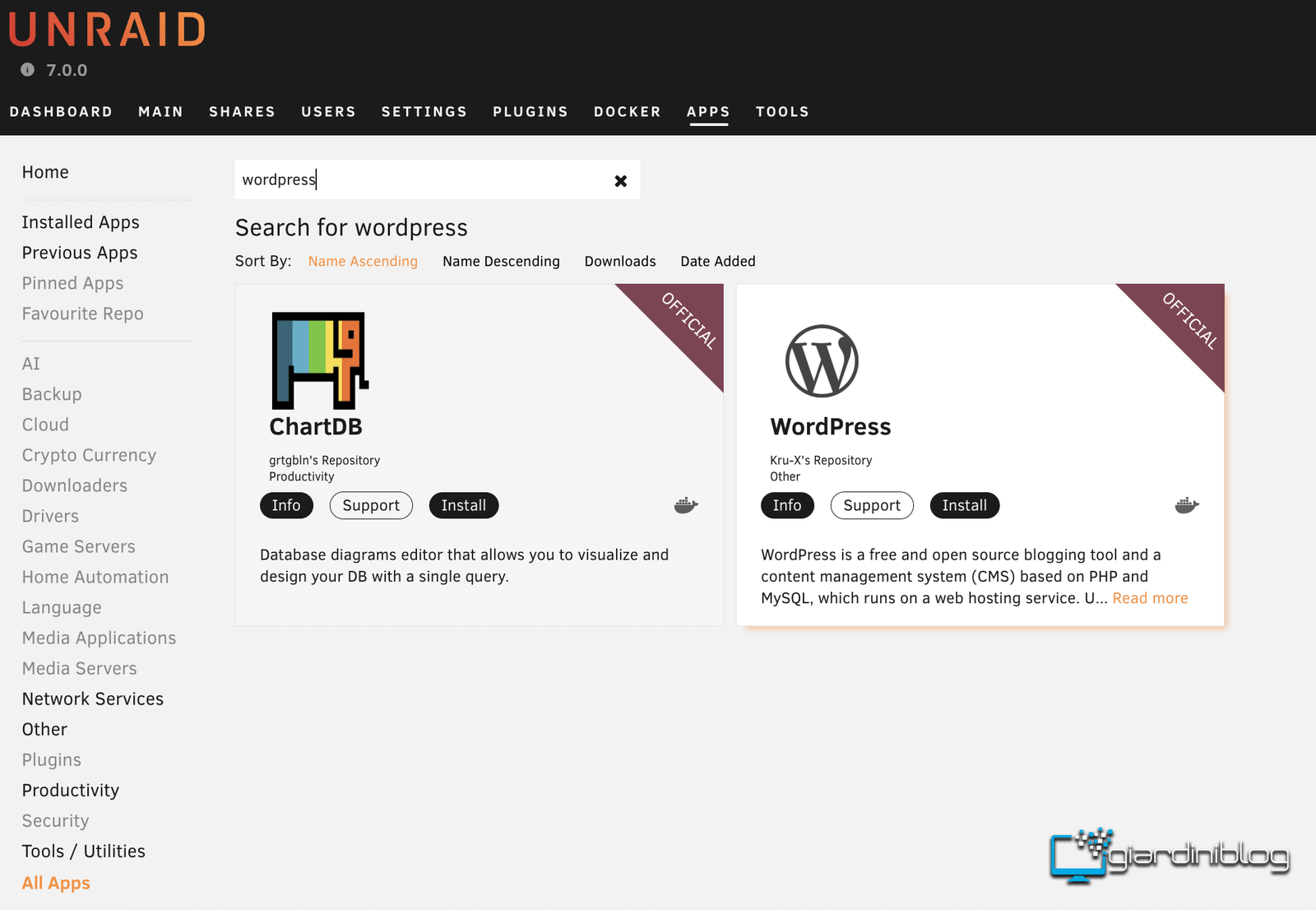Viewport: 1316px width, 910px height.
Task: Select the Home Automation category
Action: coord(95,578)
